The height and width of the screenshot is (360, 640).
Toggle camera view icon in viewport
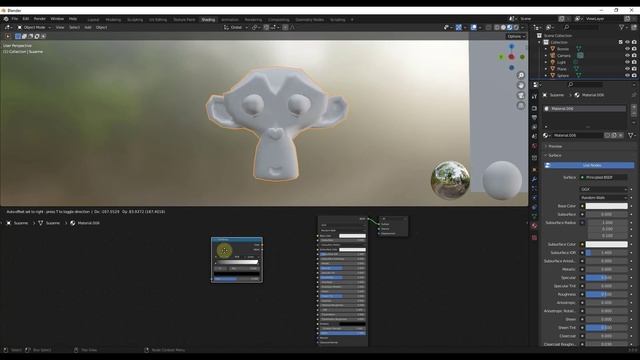pyautogui.click(x=521, y=96)
